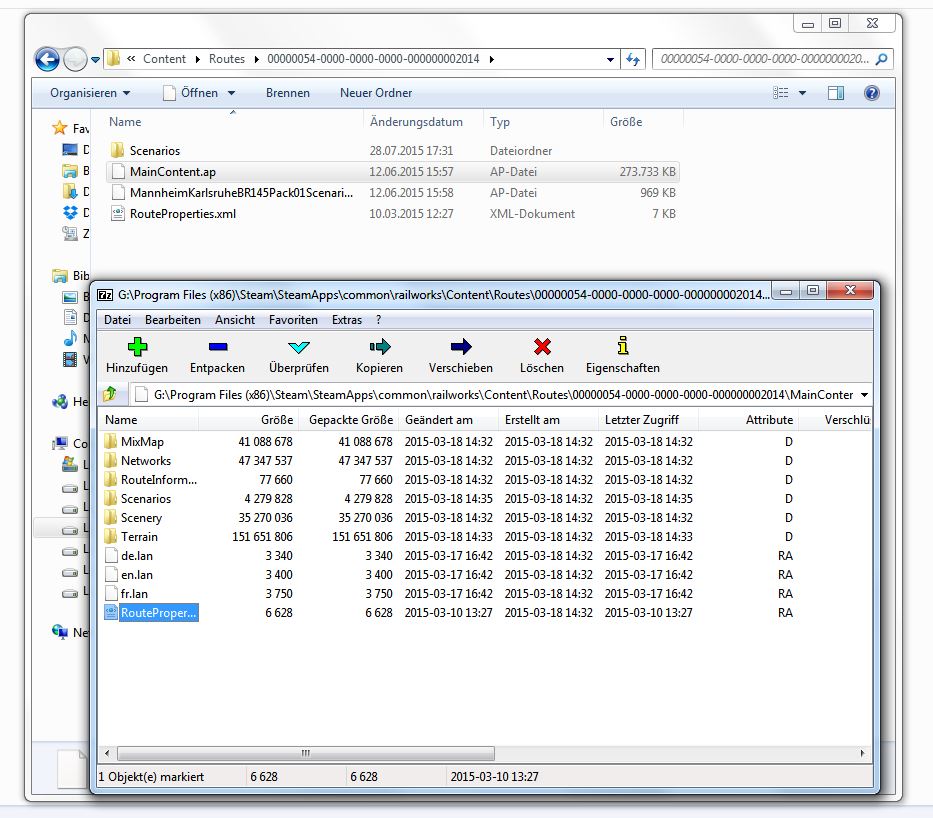Viewport: 933px width, 818px height.
Task: Click the Hinzufügen add icon in 7-Zip
Action: (x=137, y=346)
